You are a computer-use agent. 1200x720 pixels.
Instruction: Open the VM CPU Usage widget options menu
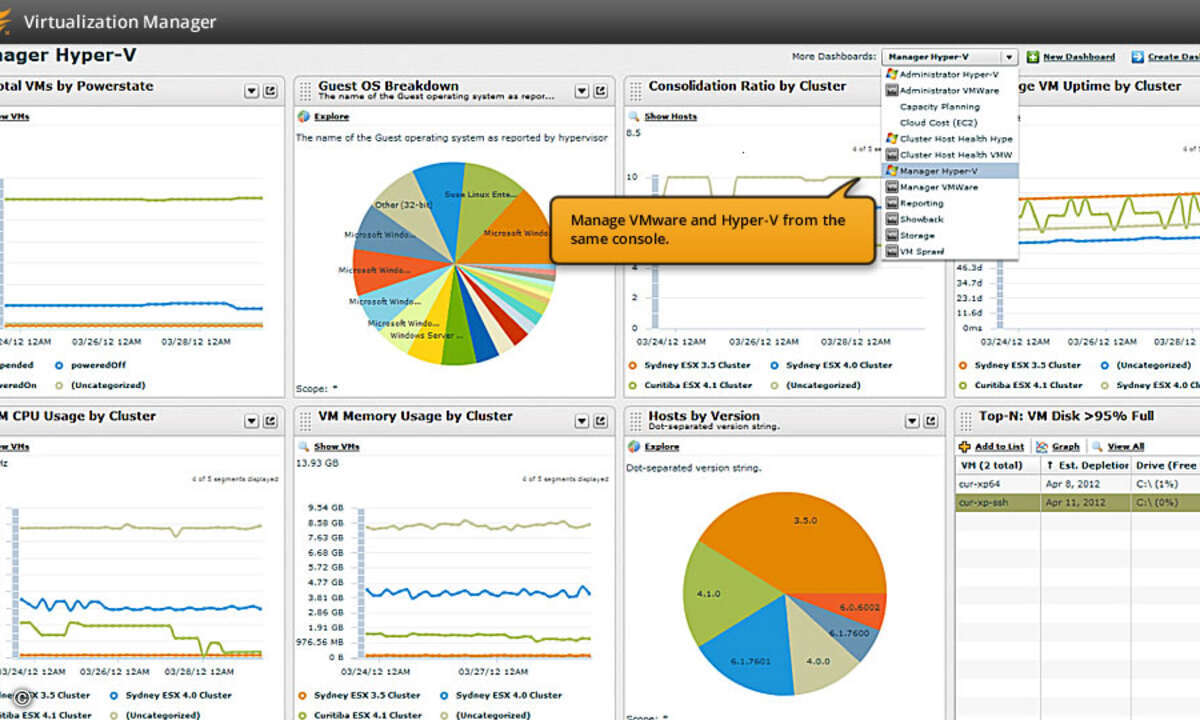(x=252, y=421)
